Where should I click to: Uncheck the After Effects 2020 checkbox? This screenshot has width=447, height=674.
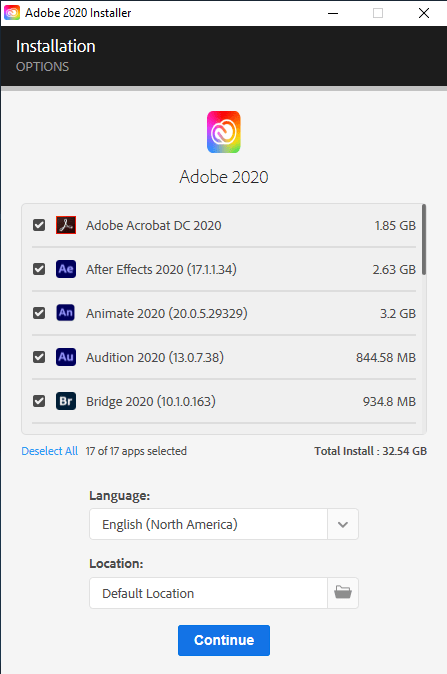pyautogui.click(x=39, y=269)
